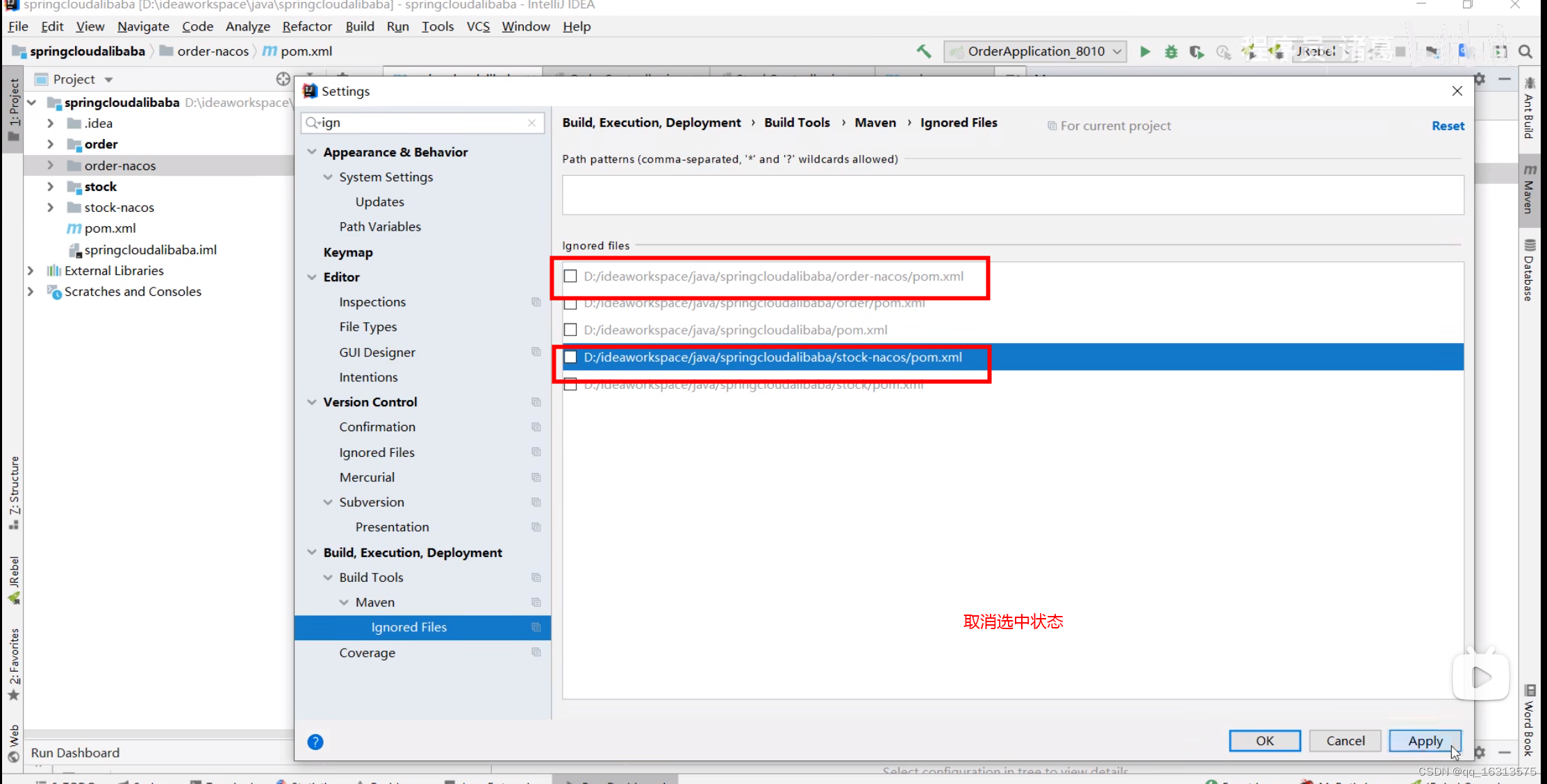This screenshot has width=1547, height=784.
Task: Open the Help menu
Action: 577,26
